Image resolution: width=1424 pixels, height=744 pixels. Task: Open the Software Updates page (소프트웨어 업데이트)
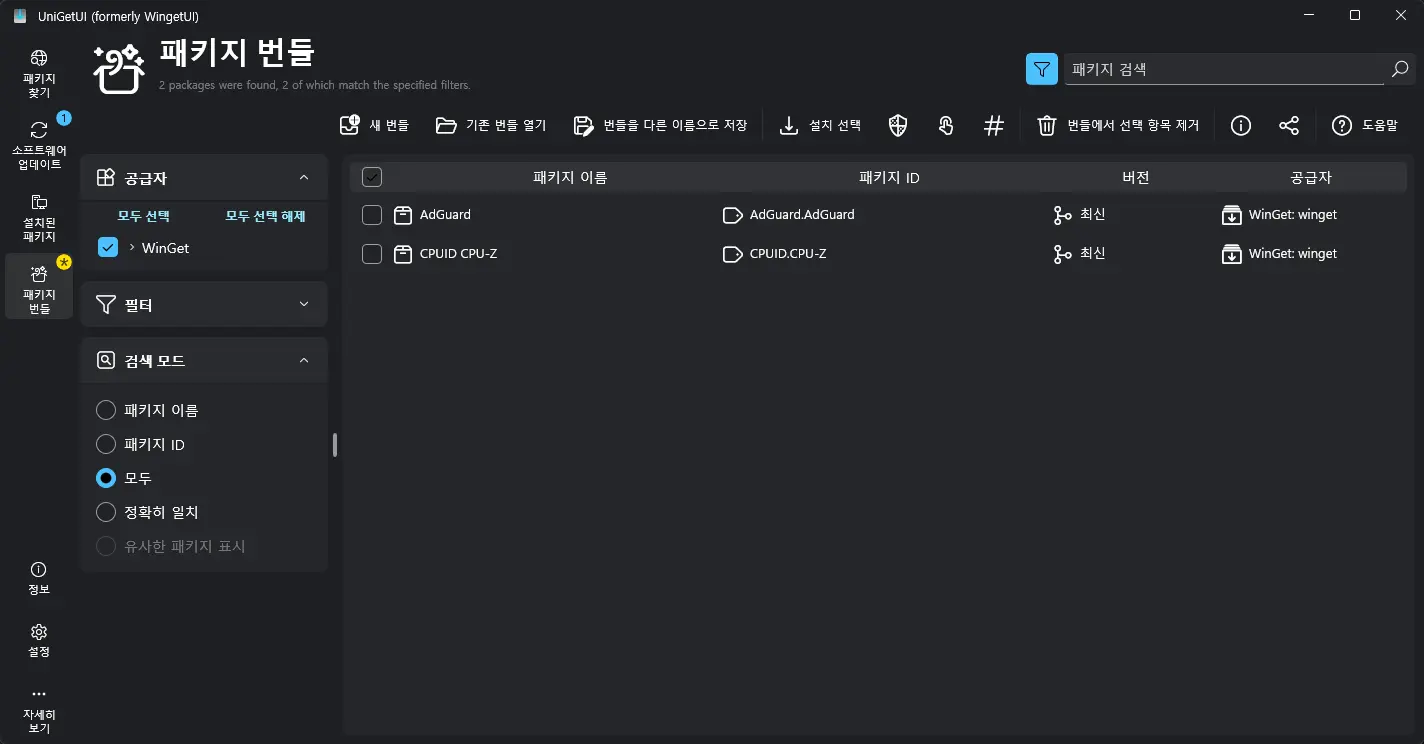pyautogui.click(x=39, y=146)
